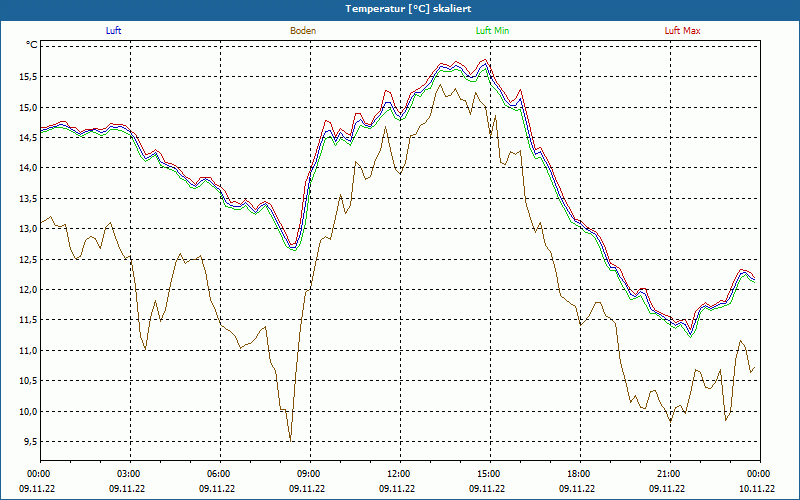Click the red Luft Max legend label
The width and height of the screenshot is (800, 500).
coord(682,31)
